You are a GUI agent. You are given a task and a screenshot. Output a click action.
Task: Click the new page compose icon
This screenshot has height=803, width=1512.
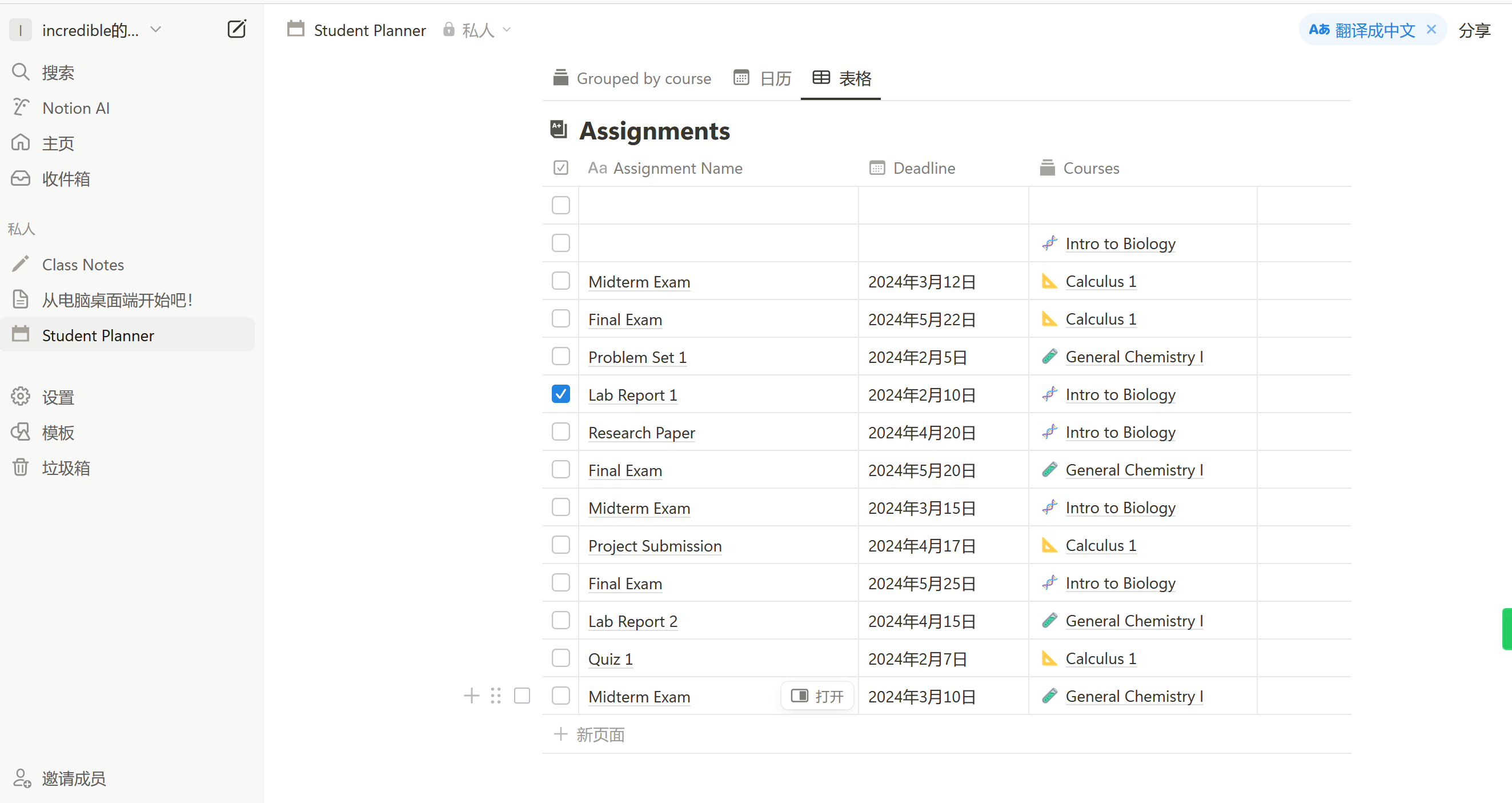click(x=236, y=29)
